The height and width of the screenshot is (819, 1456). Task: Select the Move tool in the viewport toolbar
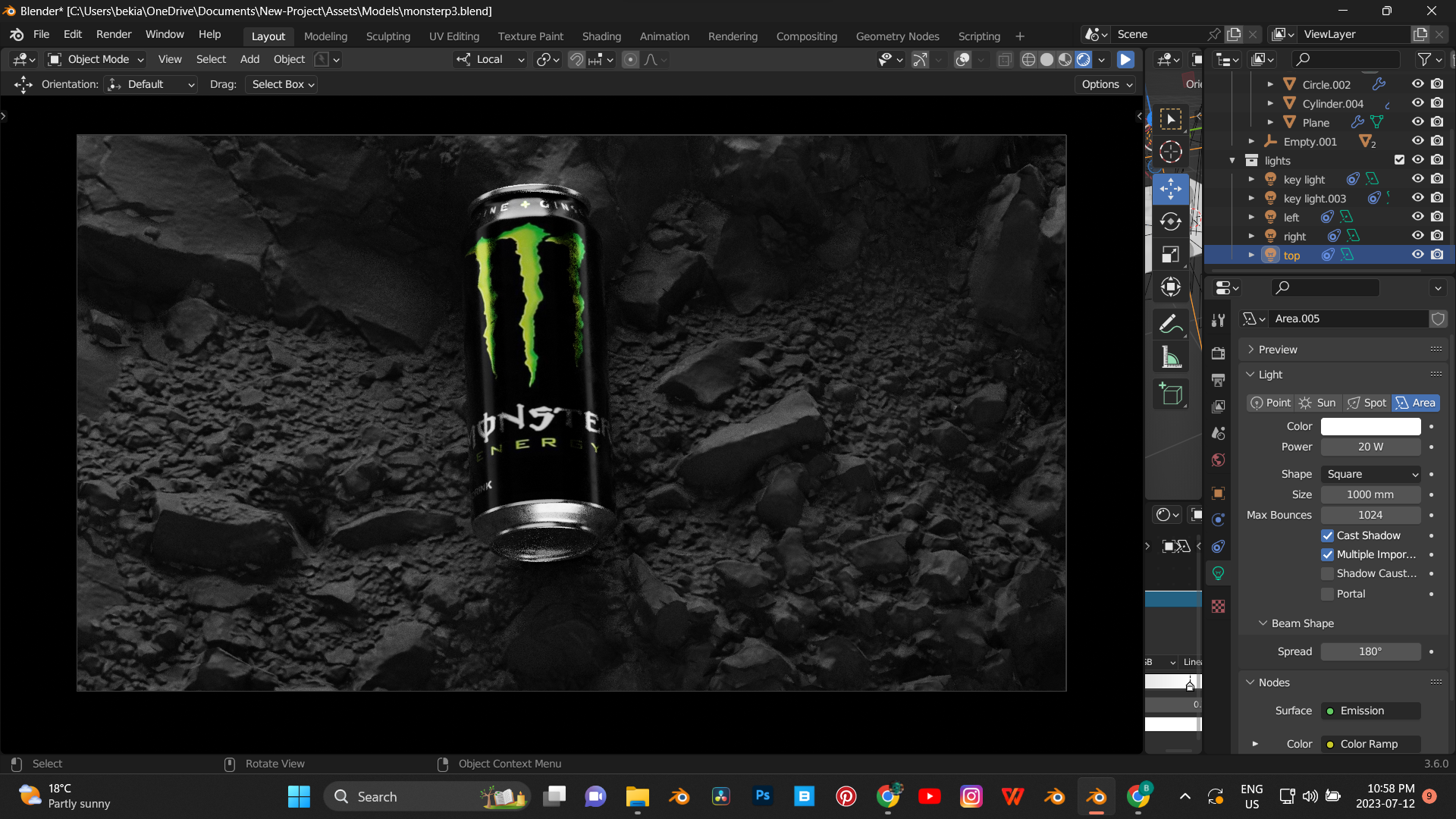coord(1170,189)
